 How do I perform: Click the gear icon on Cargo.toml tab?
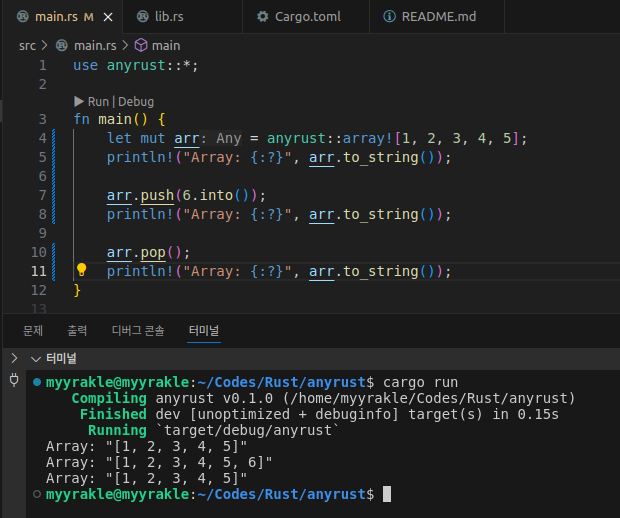coord(263,17)
